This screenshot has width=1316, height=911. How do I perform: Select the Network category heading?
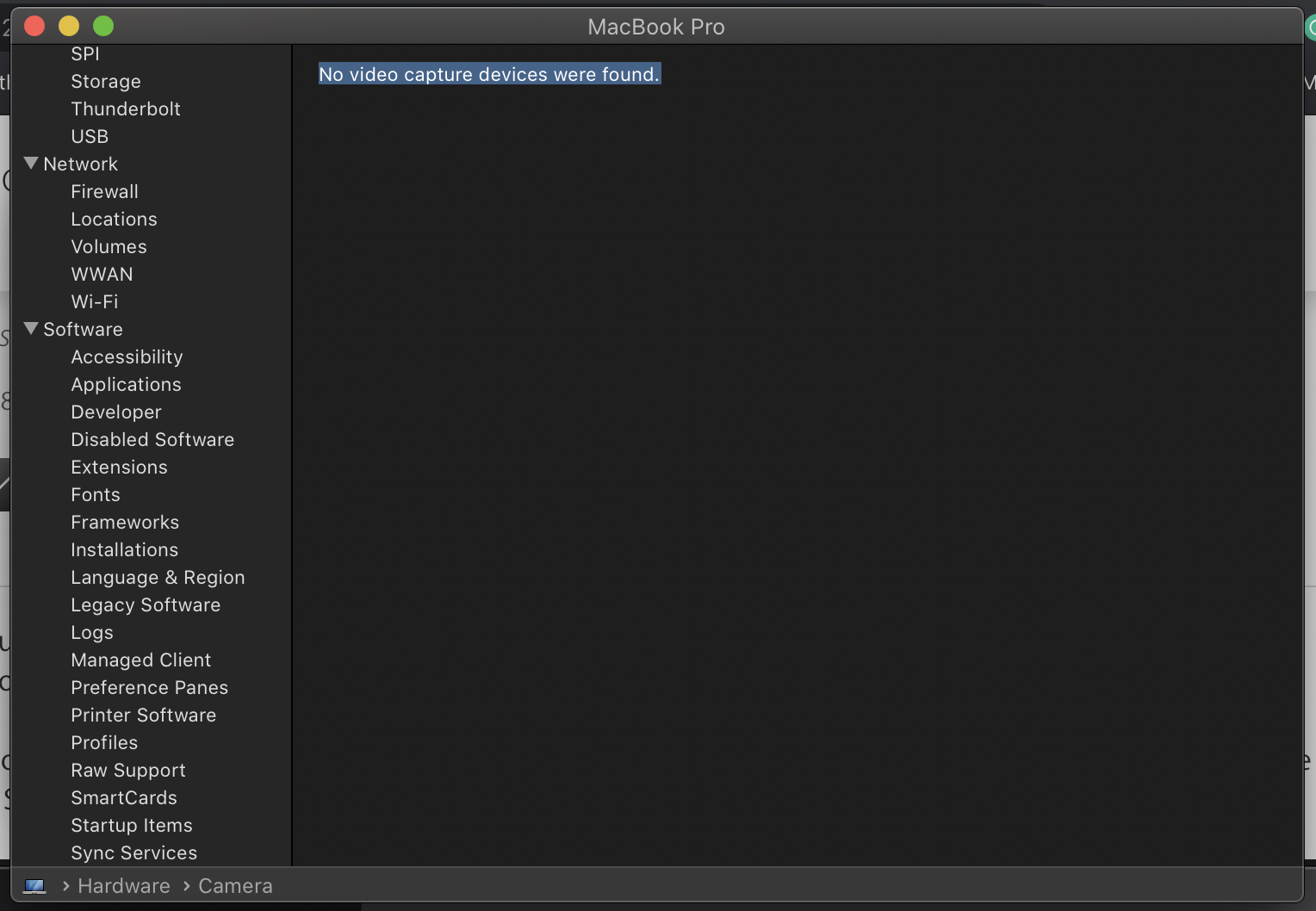coord(81,164)
